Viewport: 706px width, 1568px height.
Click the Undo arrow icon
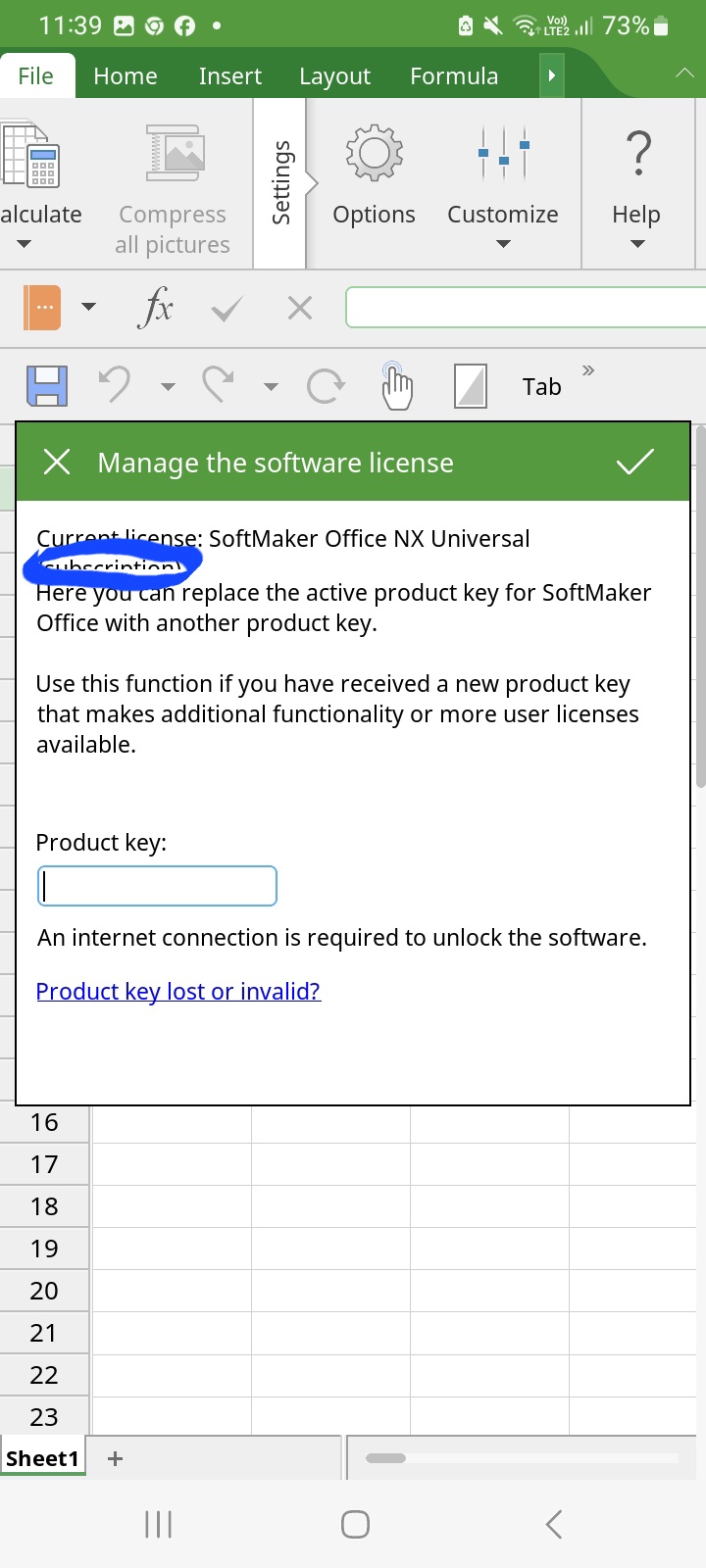[115, 385]
